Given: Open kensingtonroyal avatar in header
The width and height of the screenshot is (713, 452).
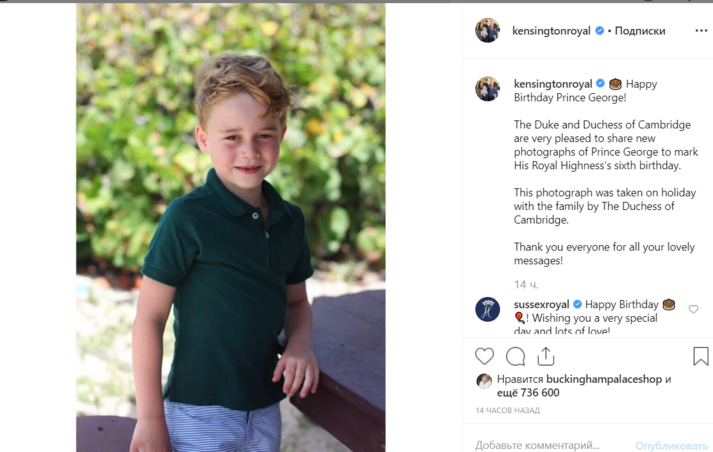Looking at the screenshot, I should point(487,31).
